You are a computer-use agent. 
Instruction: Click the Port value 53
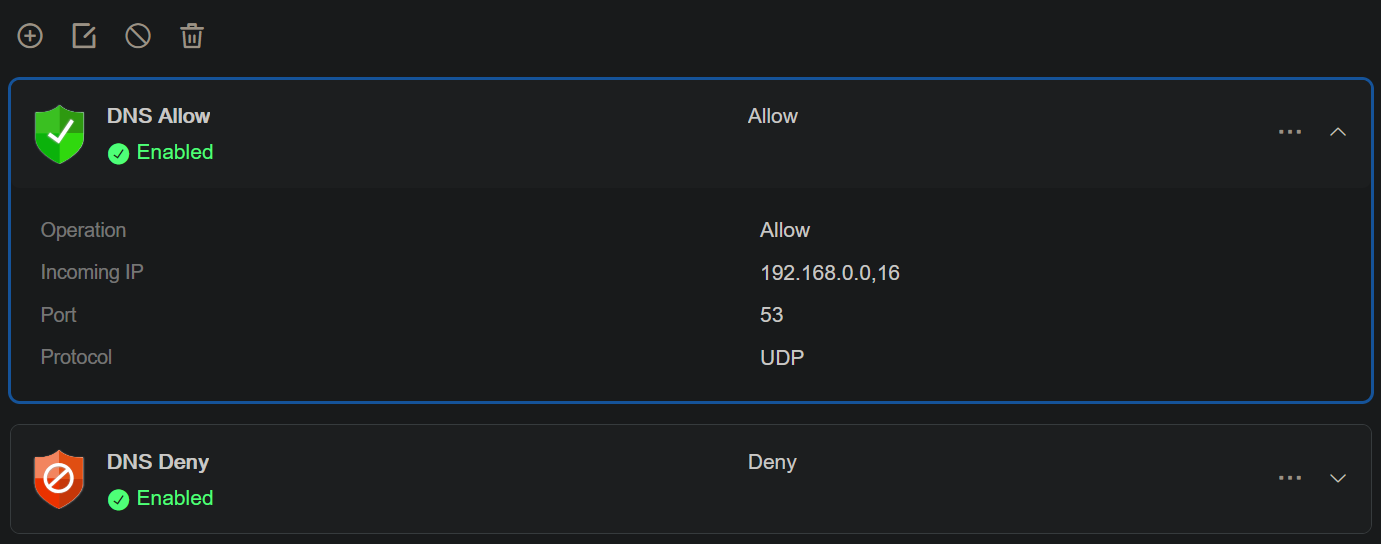coord(772,315)
